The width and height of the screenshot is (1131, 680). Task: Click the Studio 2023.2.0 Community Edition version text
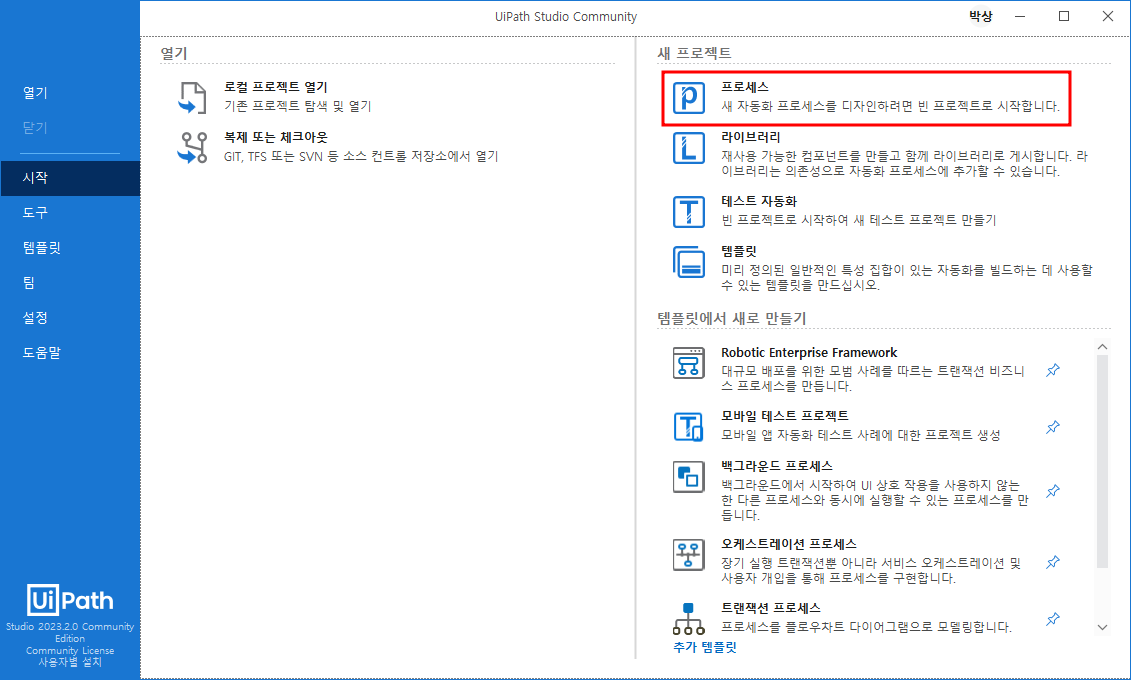(70, 632)
